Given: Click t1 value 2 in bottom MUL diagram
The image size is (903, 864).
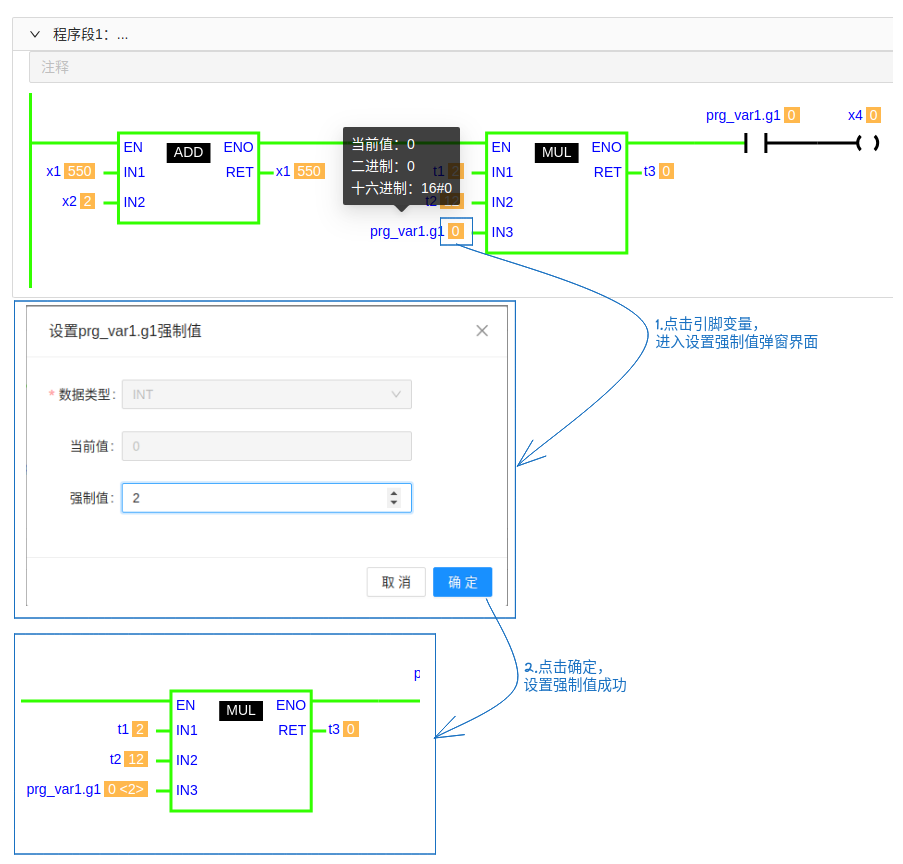Looking at the screenshot, I should point(140,729).
